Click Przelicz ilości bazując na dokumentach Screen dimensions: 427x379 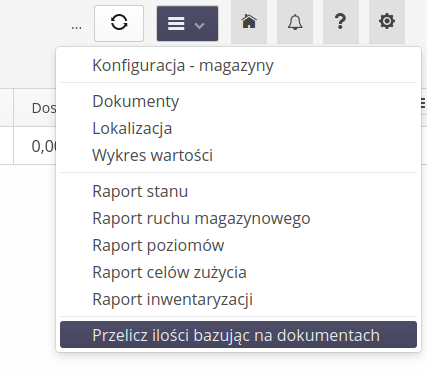(x=238, y=335)
